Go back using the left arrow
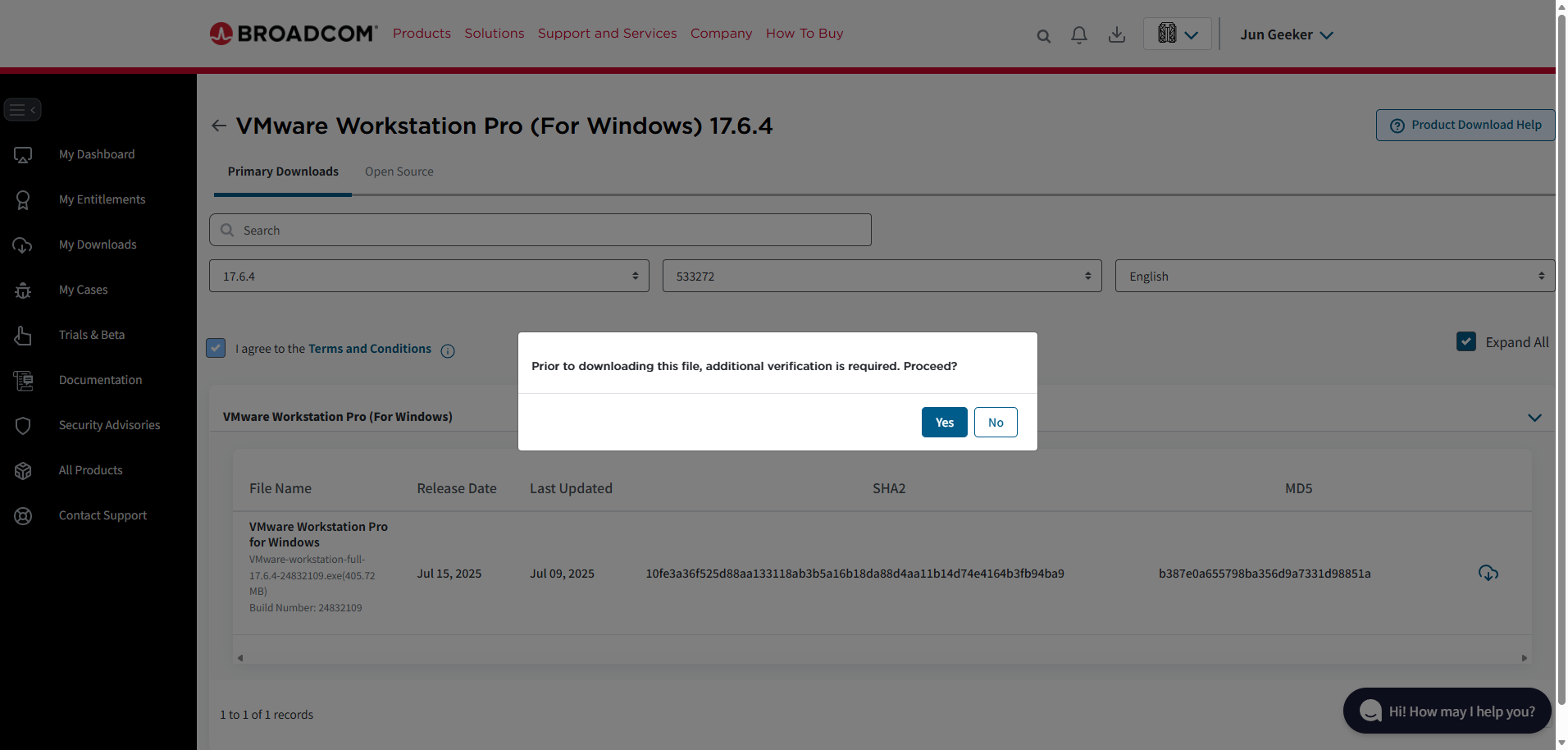The width and height of the screenshot is (1568, 750). click(219, 126)
